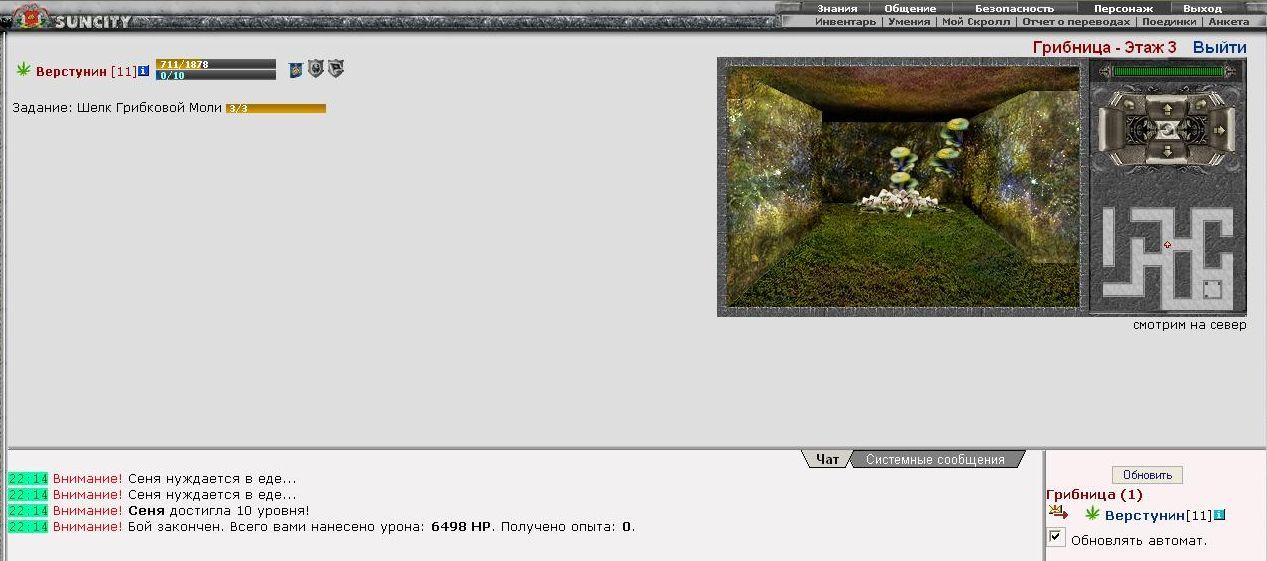The width and height of the screenshot is (1267, 561).
Task: Click the mana bar showing 0/10
Action: tap(216, 75)
